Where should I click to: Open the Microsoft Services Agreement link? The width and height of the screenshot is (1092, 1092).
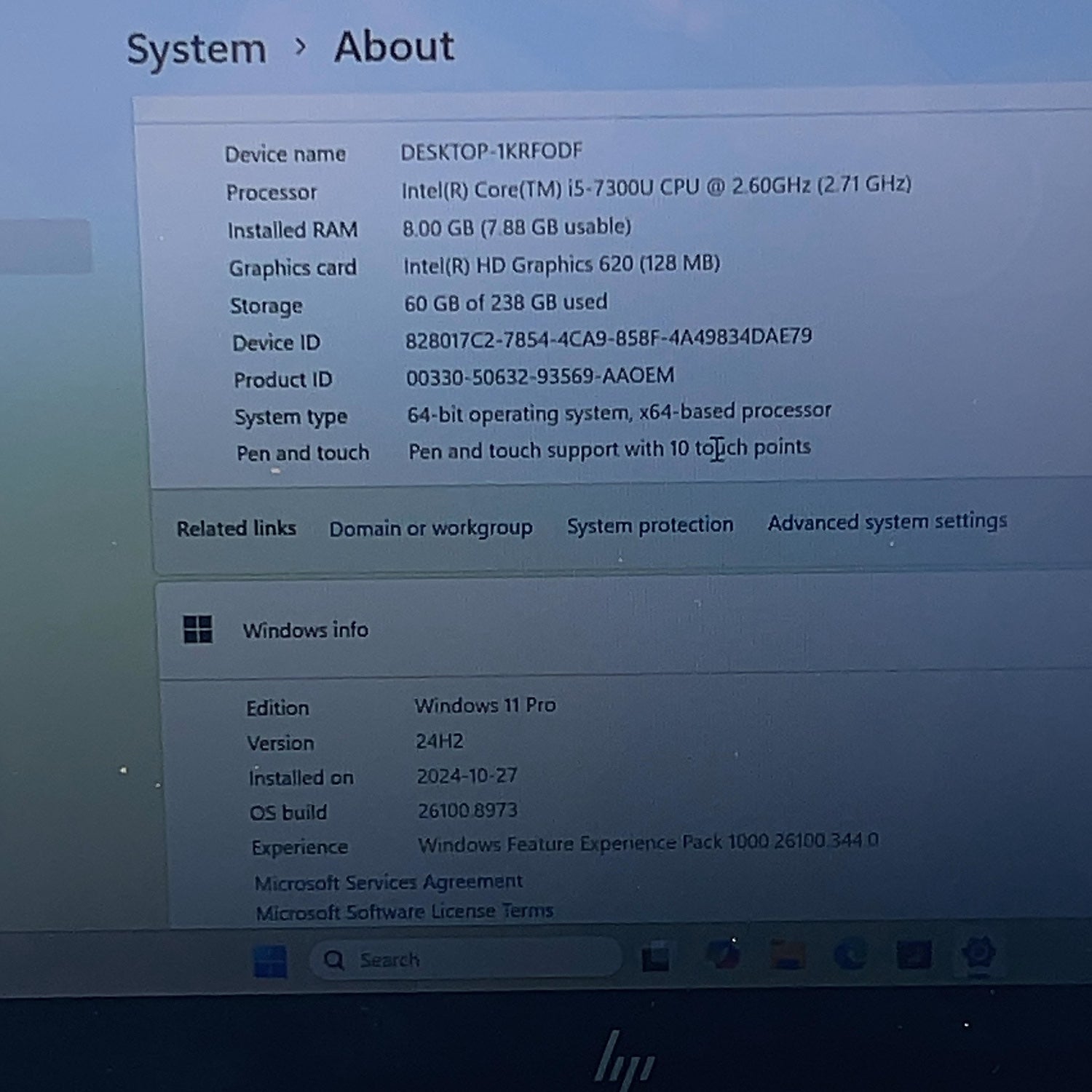(x=389, y=882)
